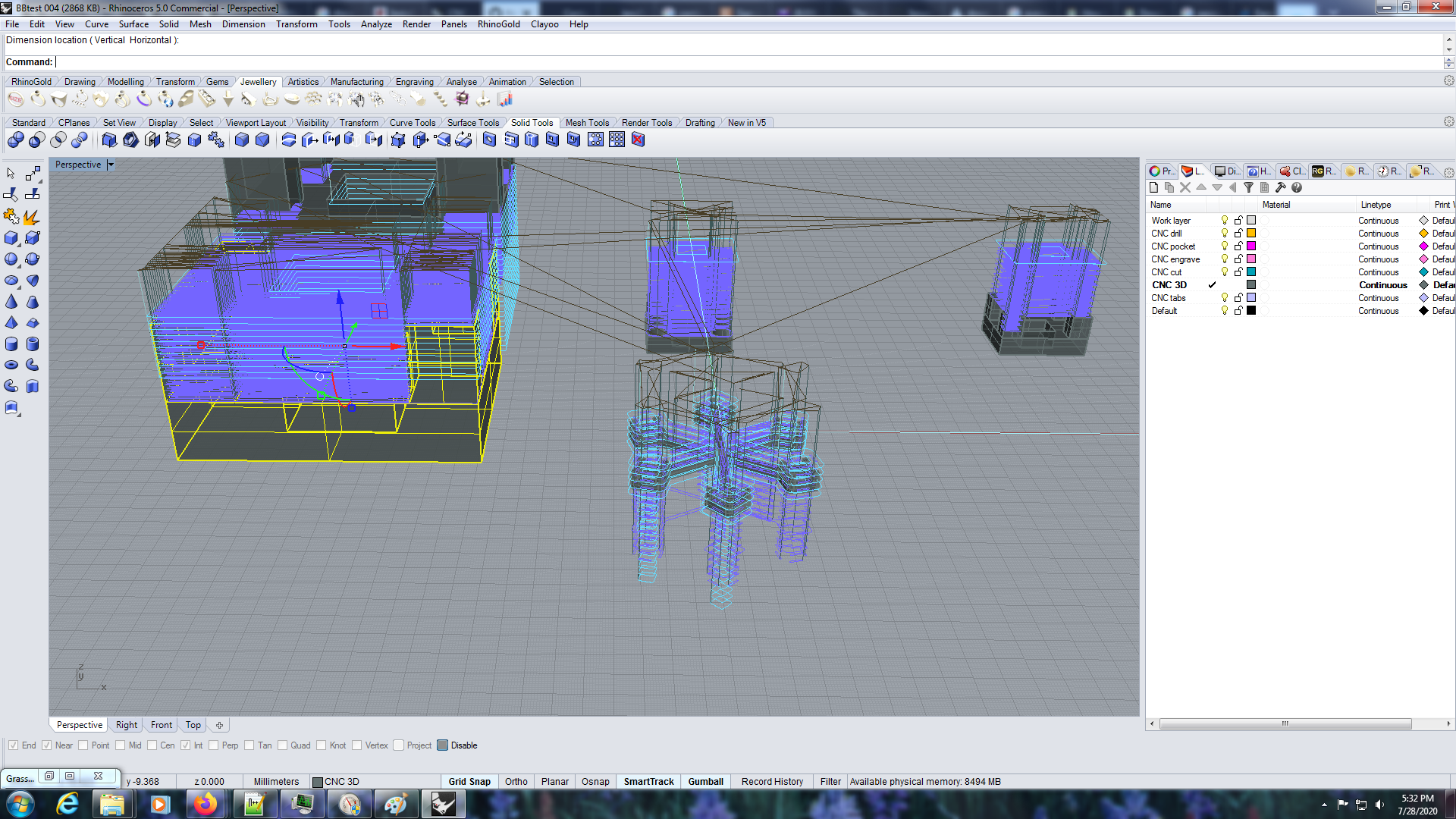
Task: Open Linetype dropdown for CNC cut layer
Action: (1379, 272)
